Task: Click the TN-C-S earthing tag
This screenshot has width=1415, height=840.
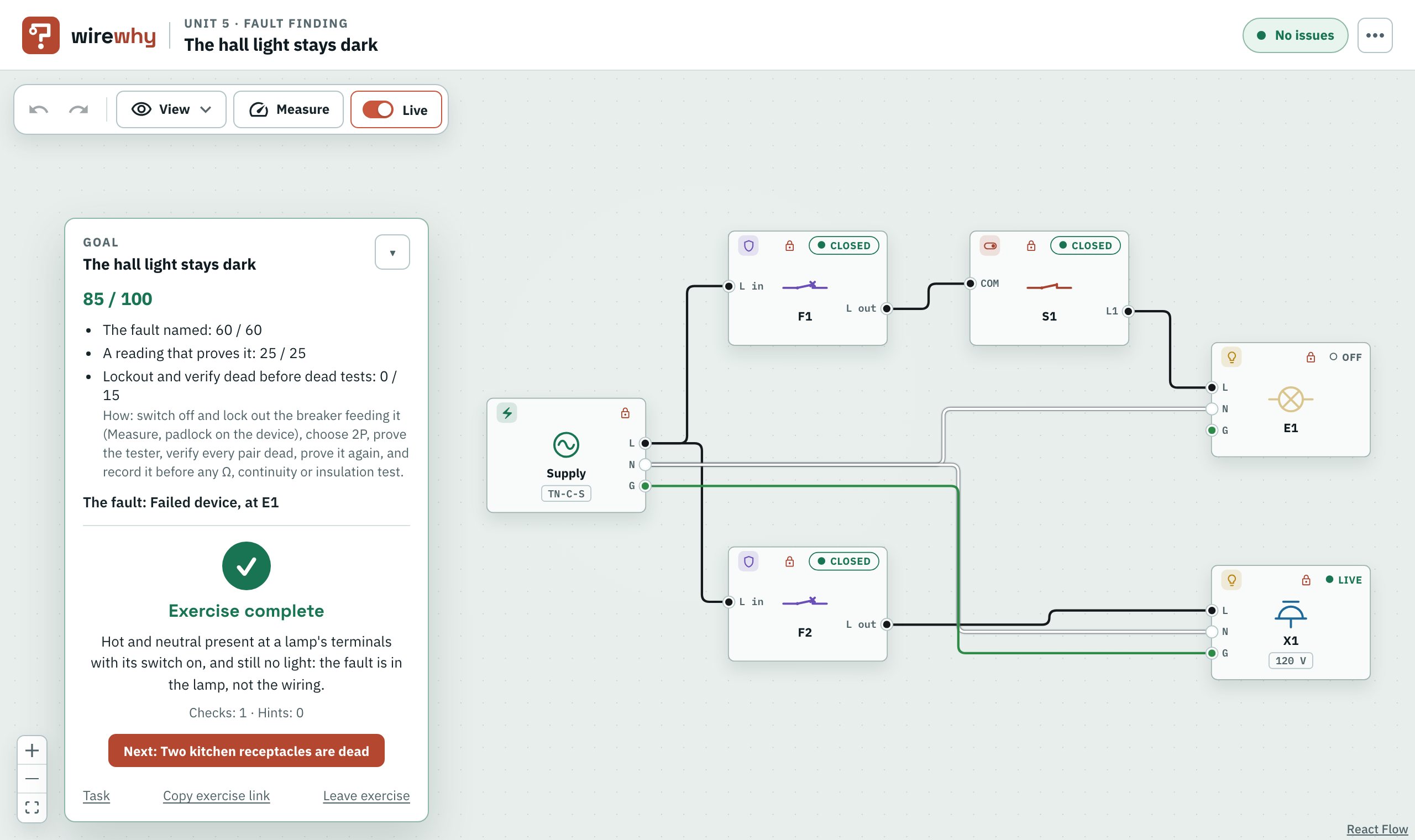Action: 566,494
